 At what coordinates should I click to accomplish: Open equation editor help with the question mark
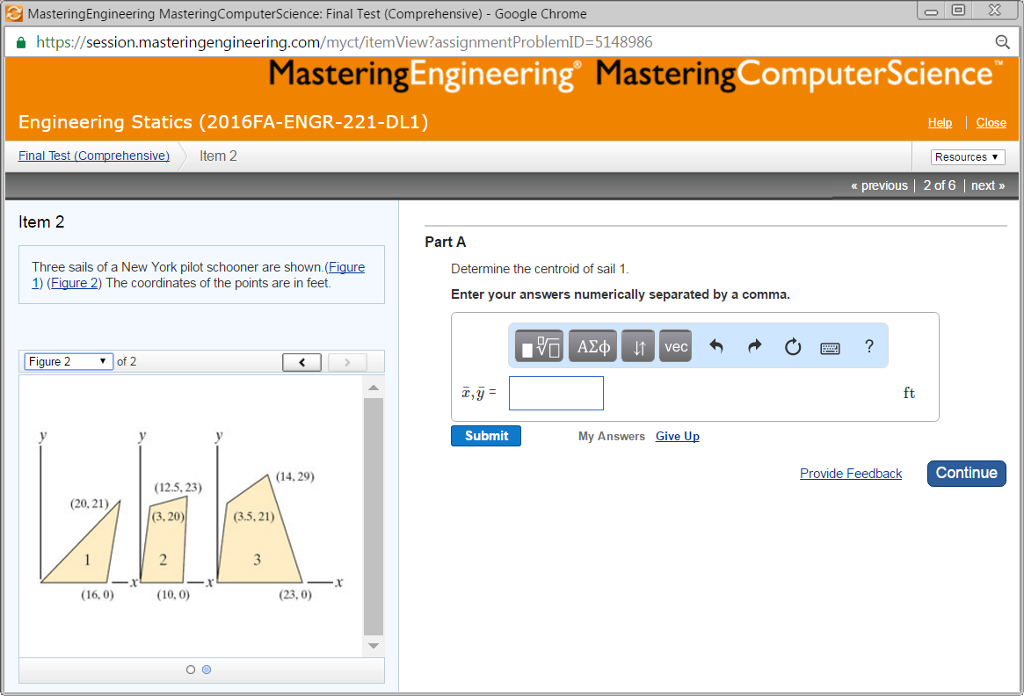pos(868,345)
